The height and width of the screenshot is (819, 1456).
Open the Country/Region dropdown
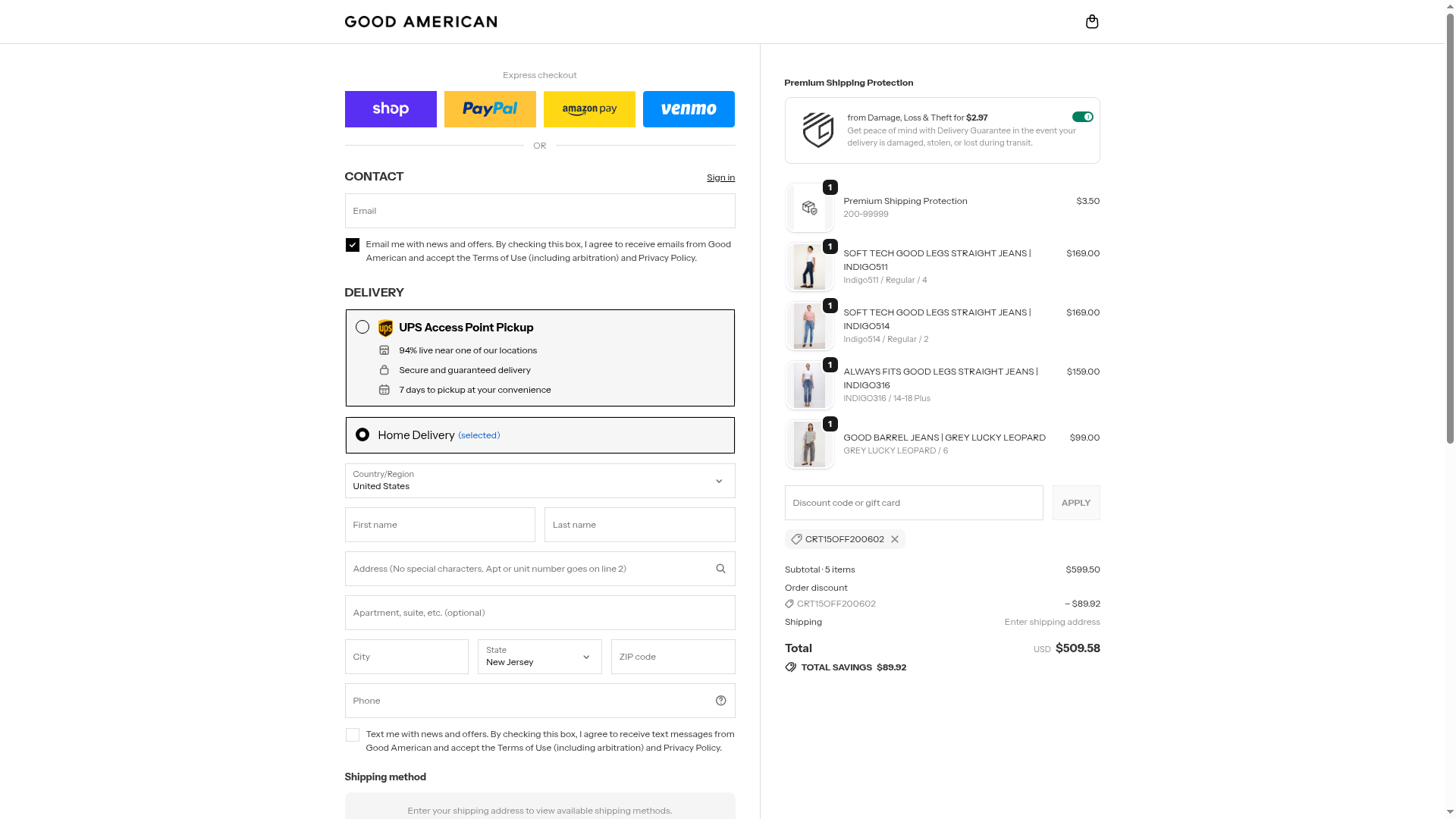coord(539,481)
